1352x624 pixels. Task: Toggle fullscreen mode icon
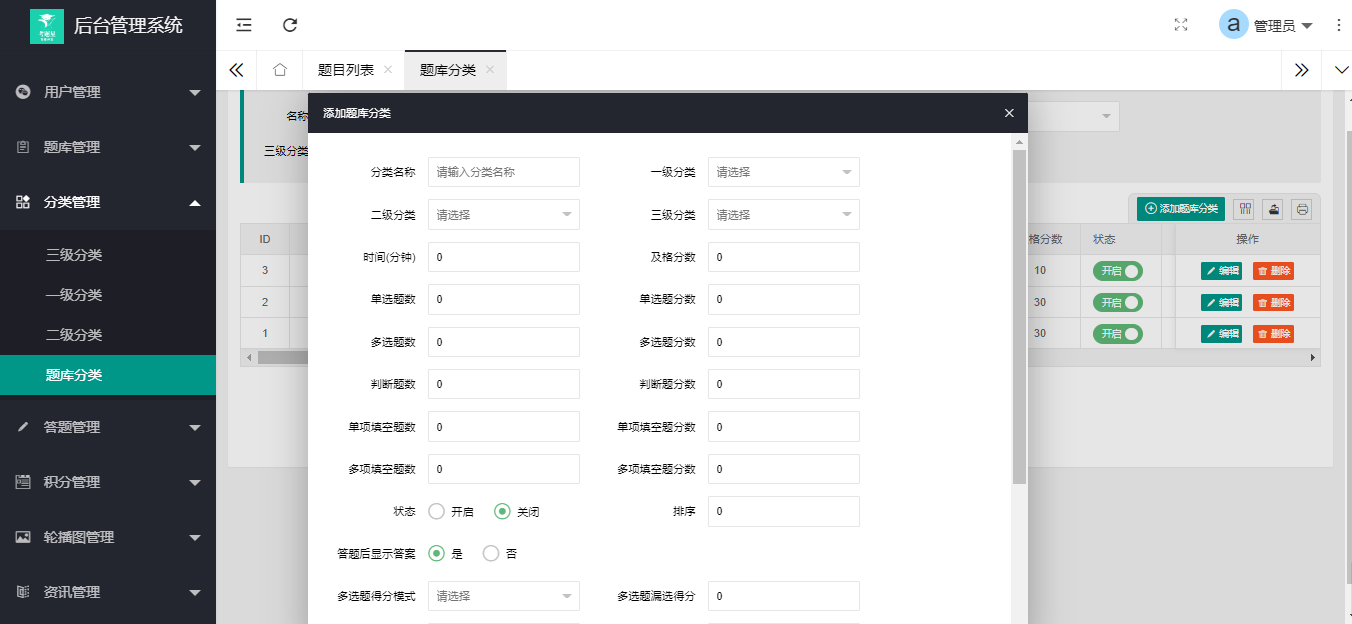tap(1181, 25)
